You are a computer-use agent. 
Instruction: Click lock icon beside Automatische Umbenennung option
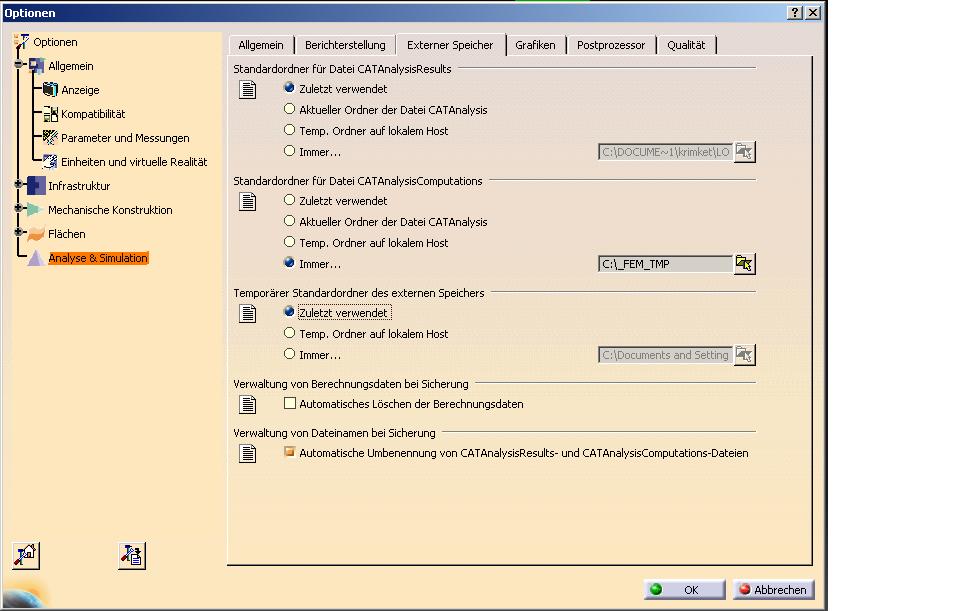point(247,453)
